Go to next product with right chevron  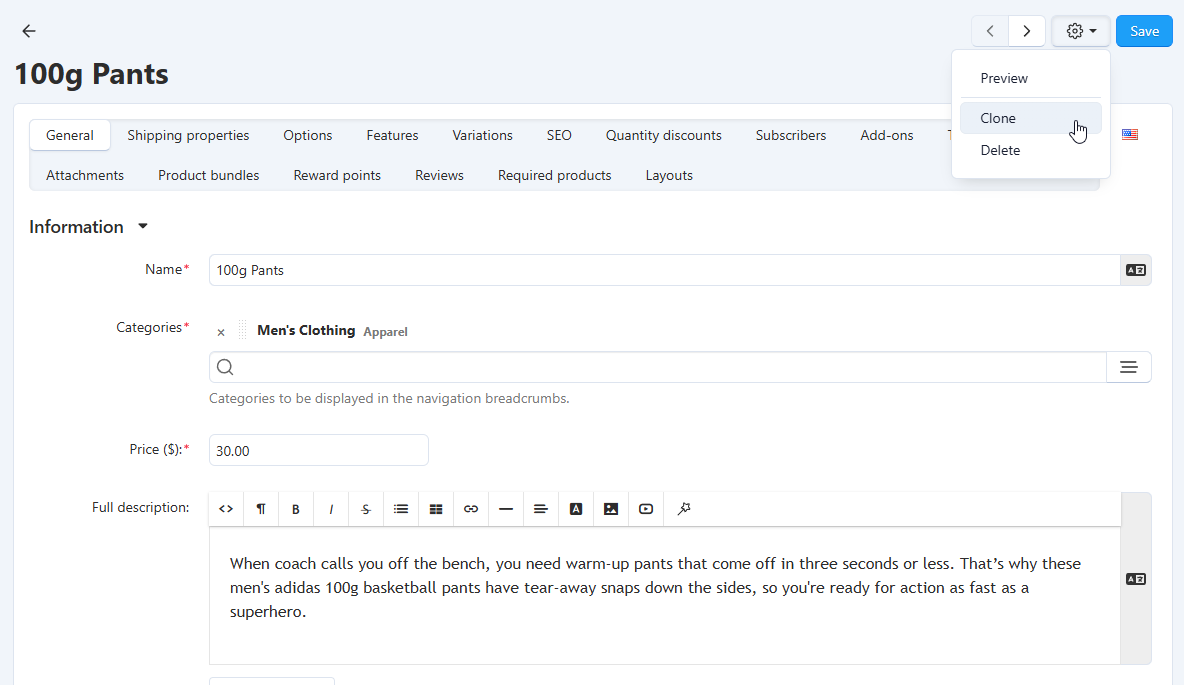click(1027, 31)
